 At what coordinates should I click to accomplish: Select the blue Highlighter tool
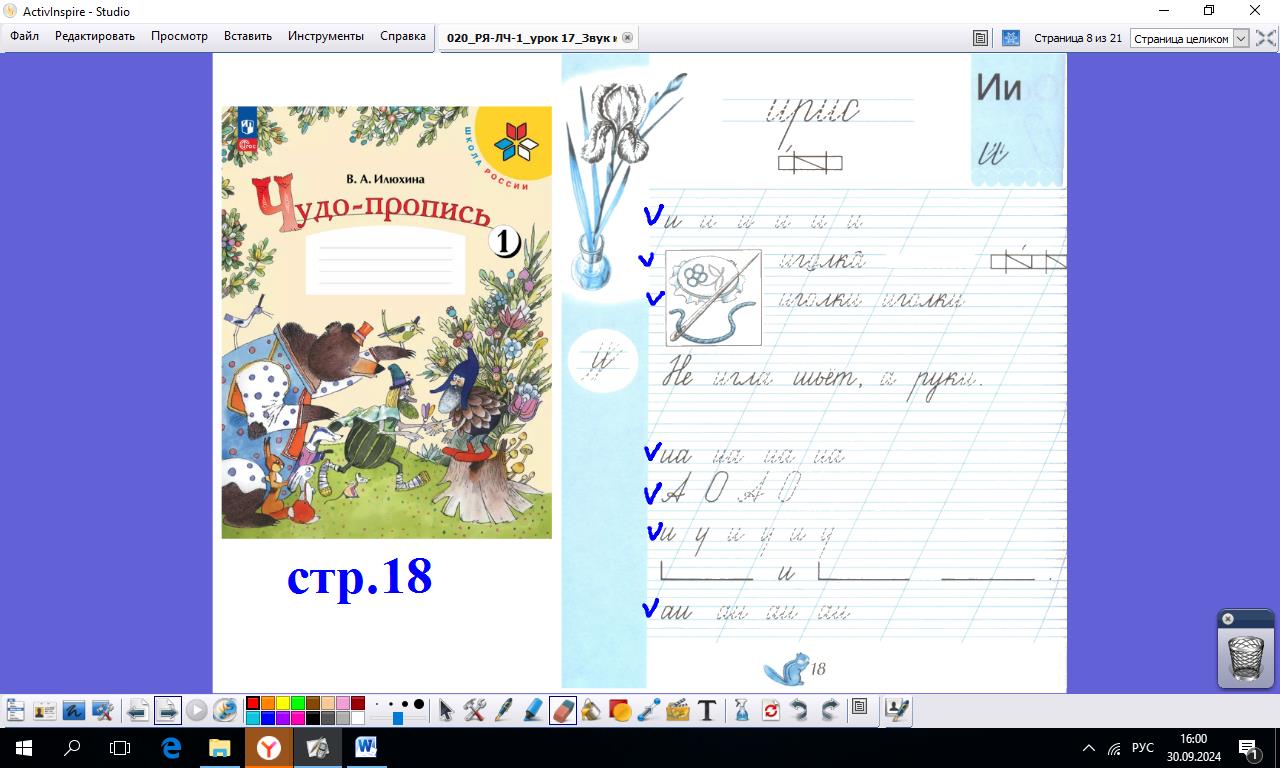533,711
